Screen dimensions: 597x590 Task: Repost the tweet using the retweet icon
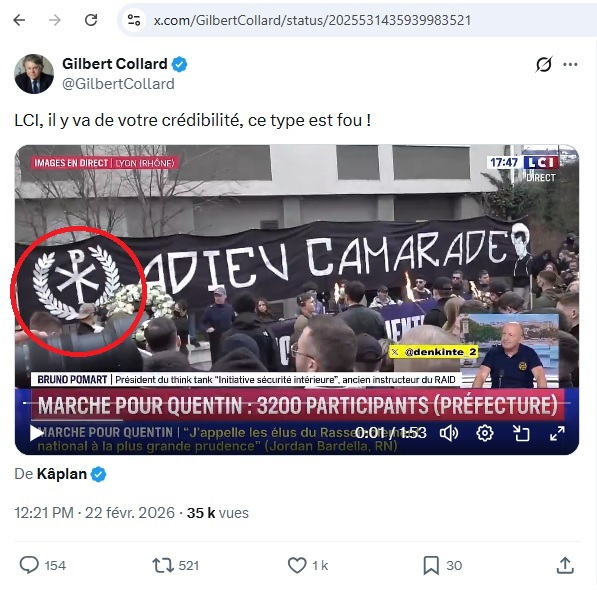coord(162,565)
